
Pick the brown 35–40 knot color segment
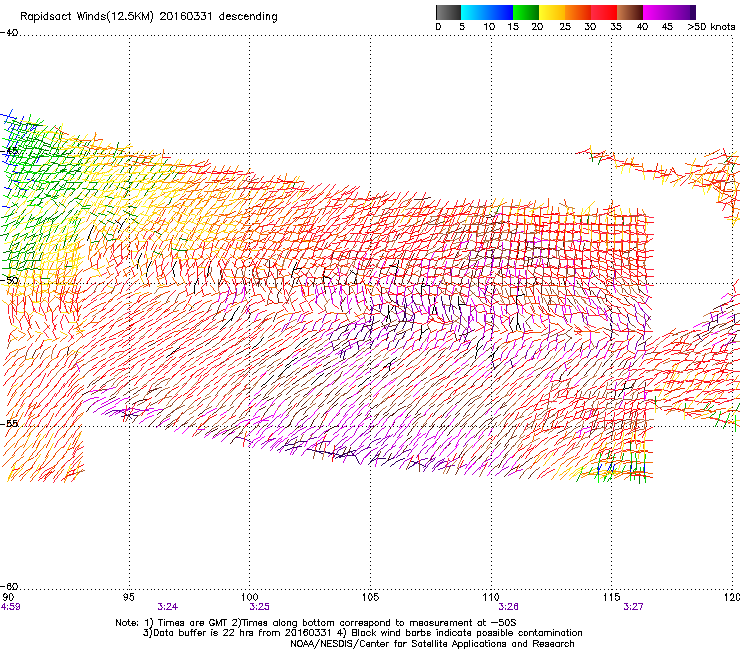tap(630, 12)
